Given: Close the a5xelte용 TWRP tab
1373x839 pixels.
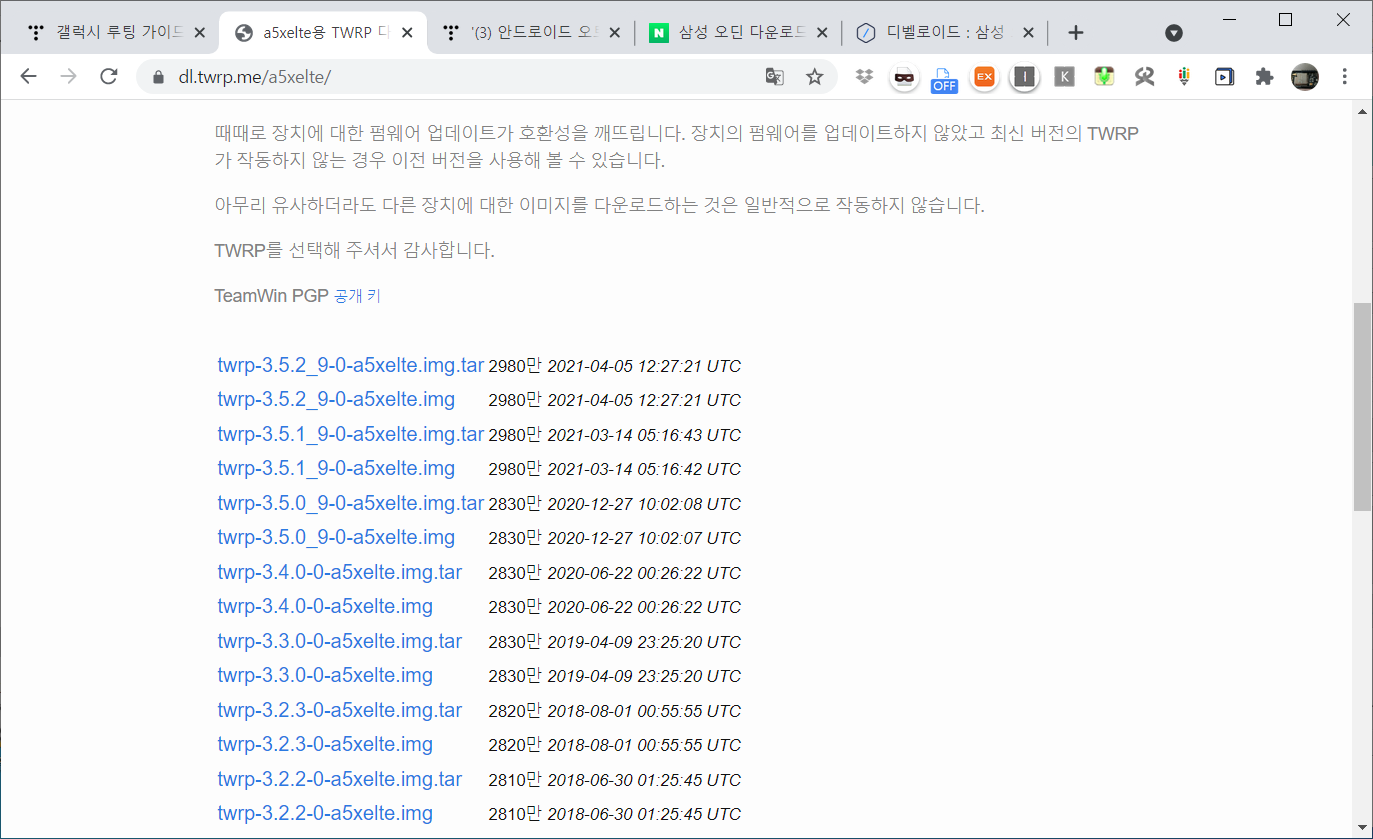Looking at the screenshot, I should click(x=408, y=33).
